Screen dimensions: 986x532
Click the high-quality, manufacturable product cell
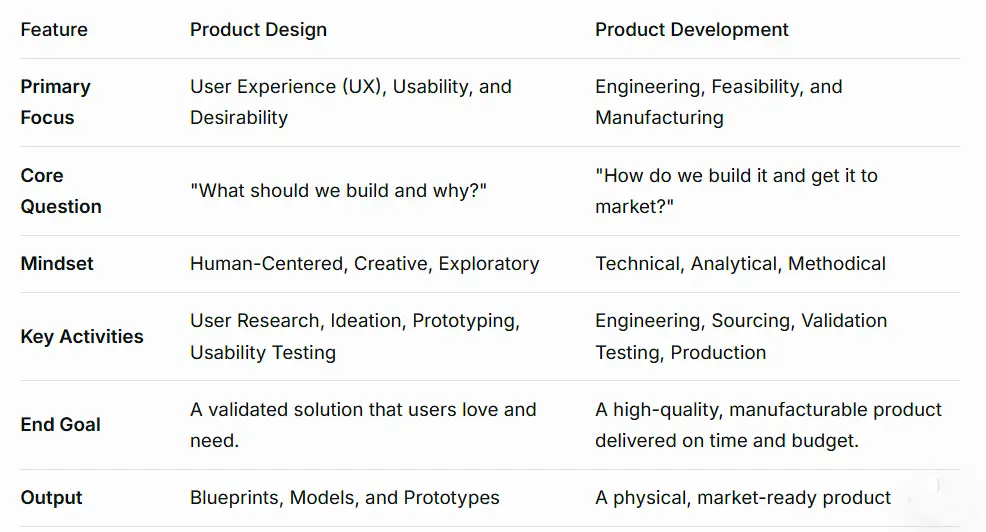pos(768,425)
